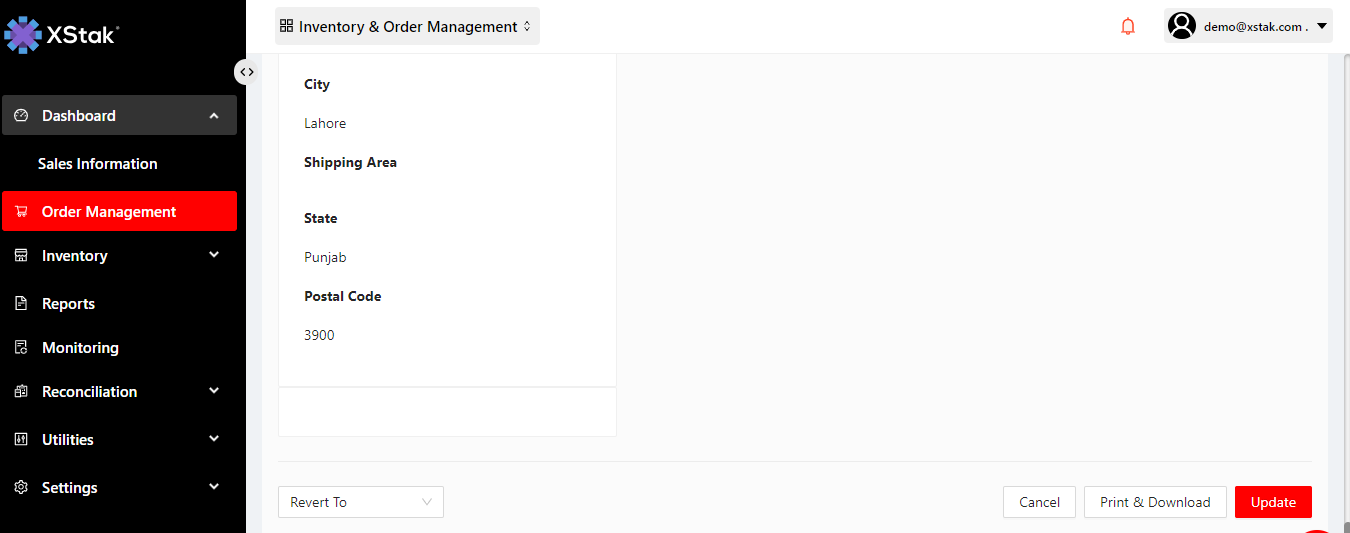Select the Utilities menu item
The height and width of the screenshot is (533, 1350).
click(68, 440)
